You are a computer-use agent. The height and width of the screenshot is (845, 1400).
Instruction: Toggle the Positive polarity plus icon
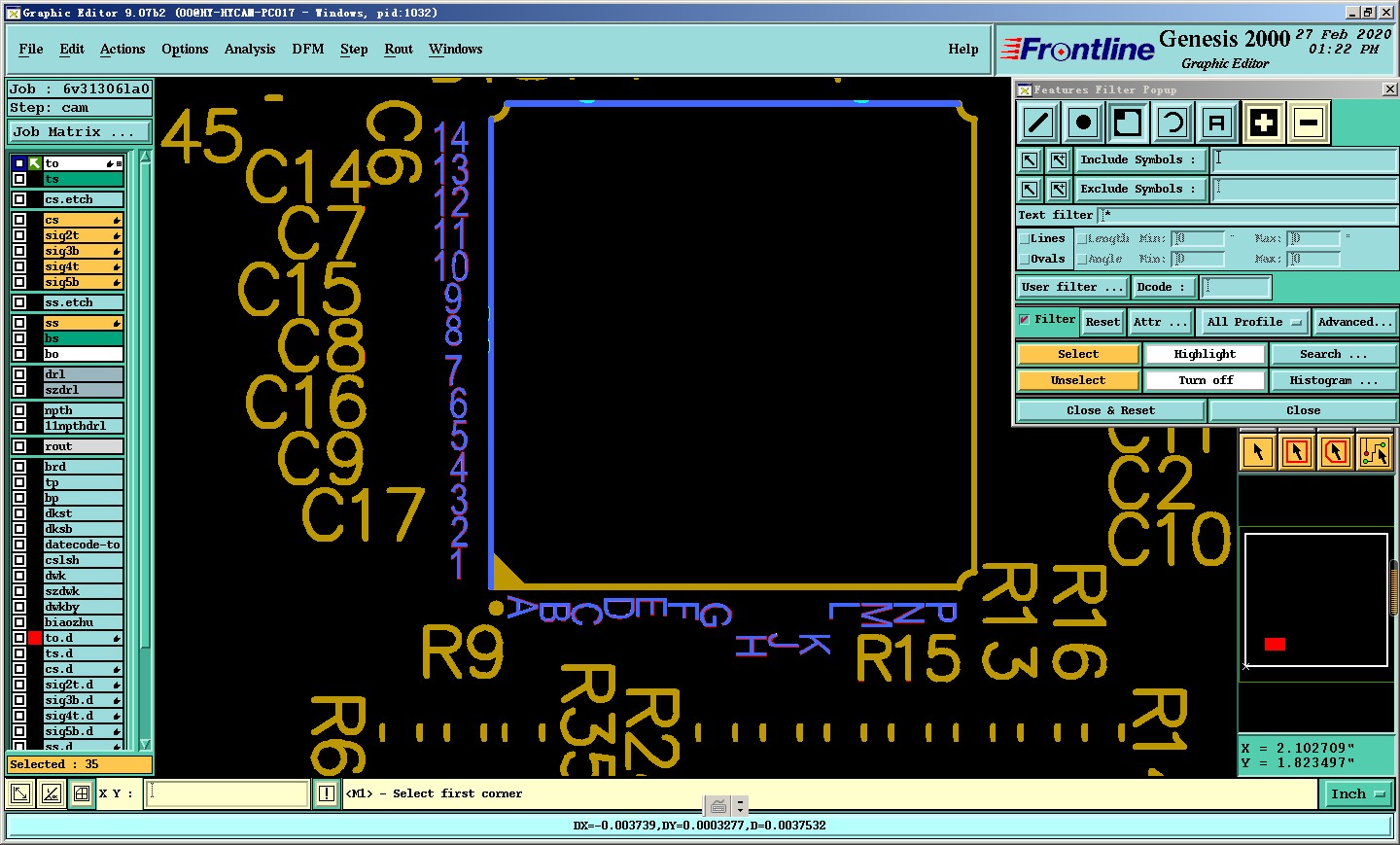coord(1264,123)
